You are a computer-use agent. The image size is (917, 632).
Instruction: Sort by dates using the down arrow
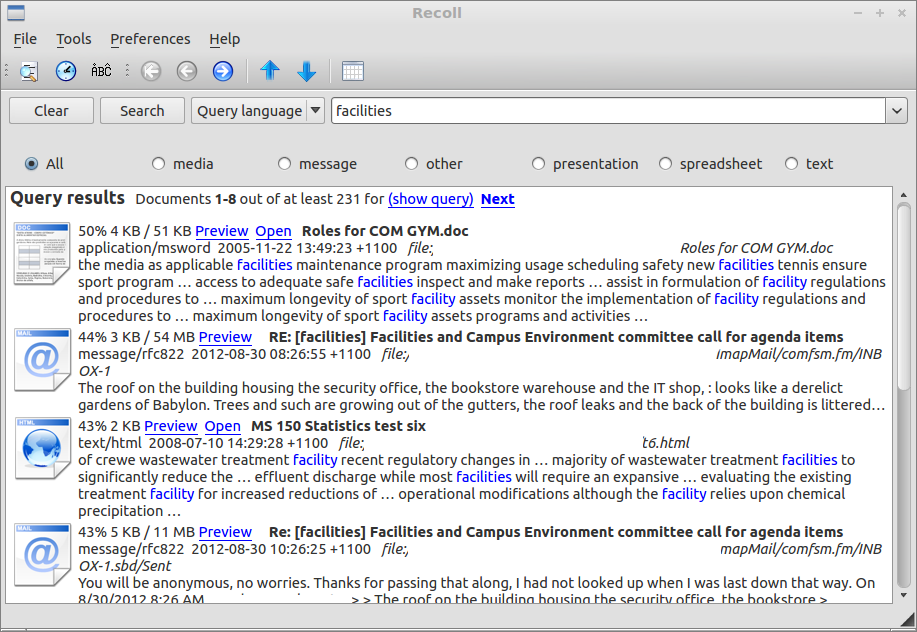click(306, 71)
